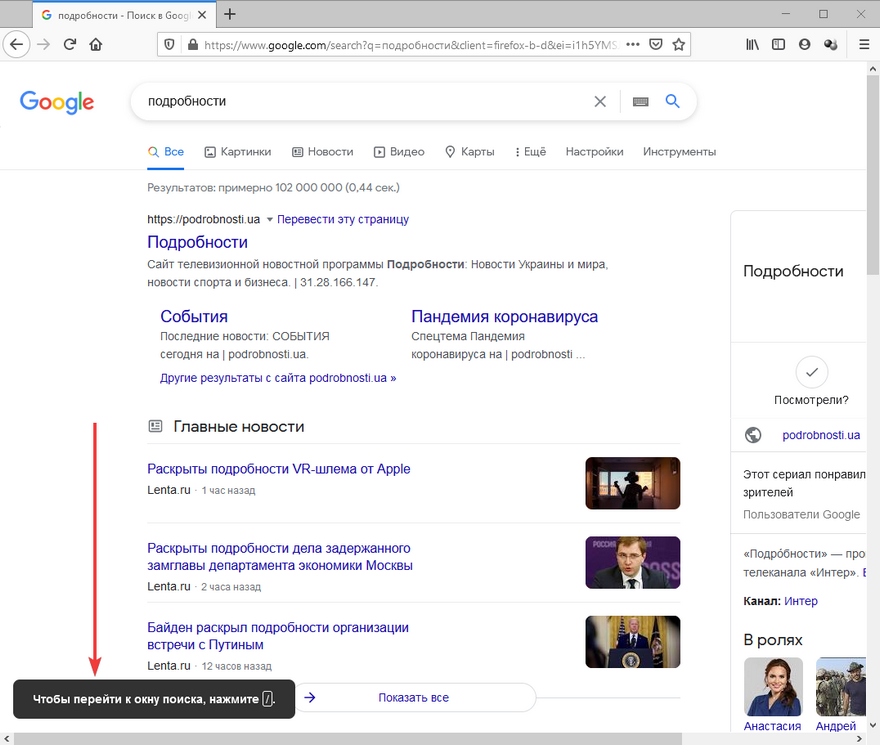Open Firefox account icon
This screenshot has height=745, width=880.
(804, 44)
